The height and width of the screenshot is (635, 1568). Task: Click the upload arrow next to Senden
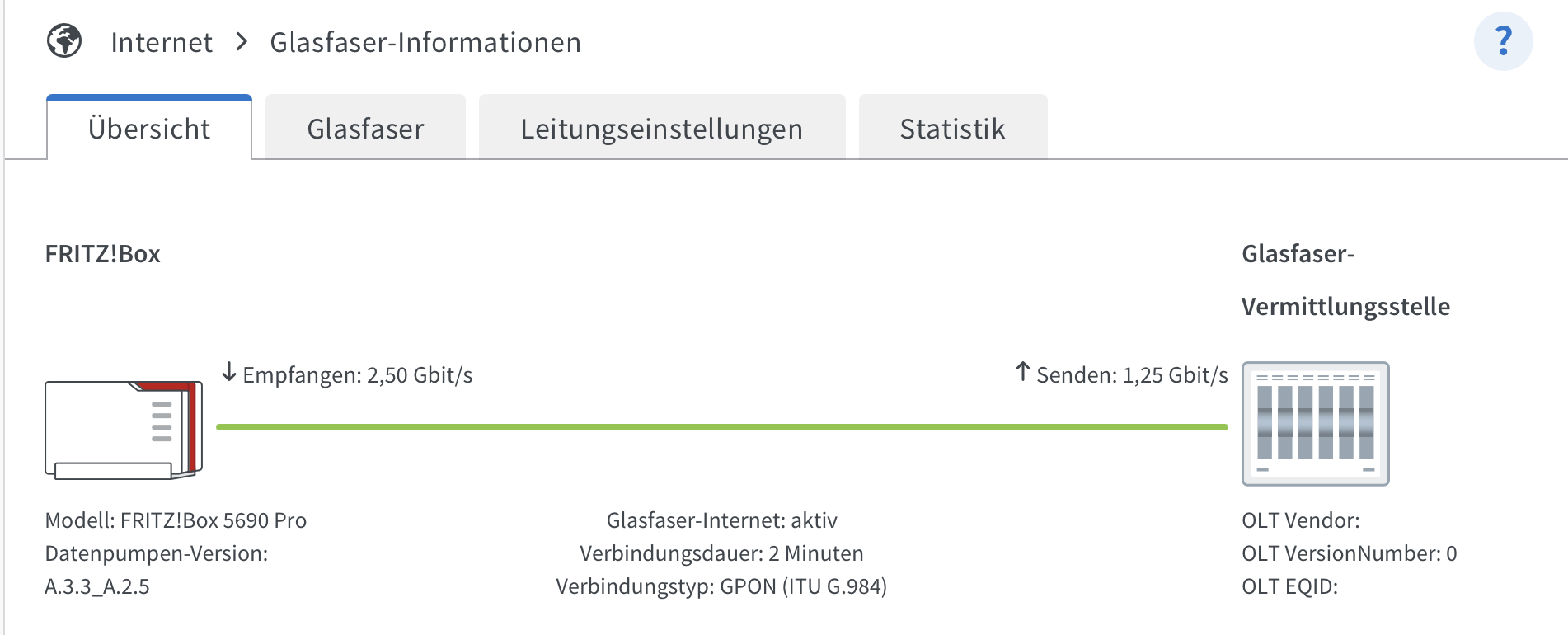coord(1022,372)
